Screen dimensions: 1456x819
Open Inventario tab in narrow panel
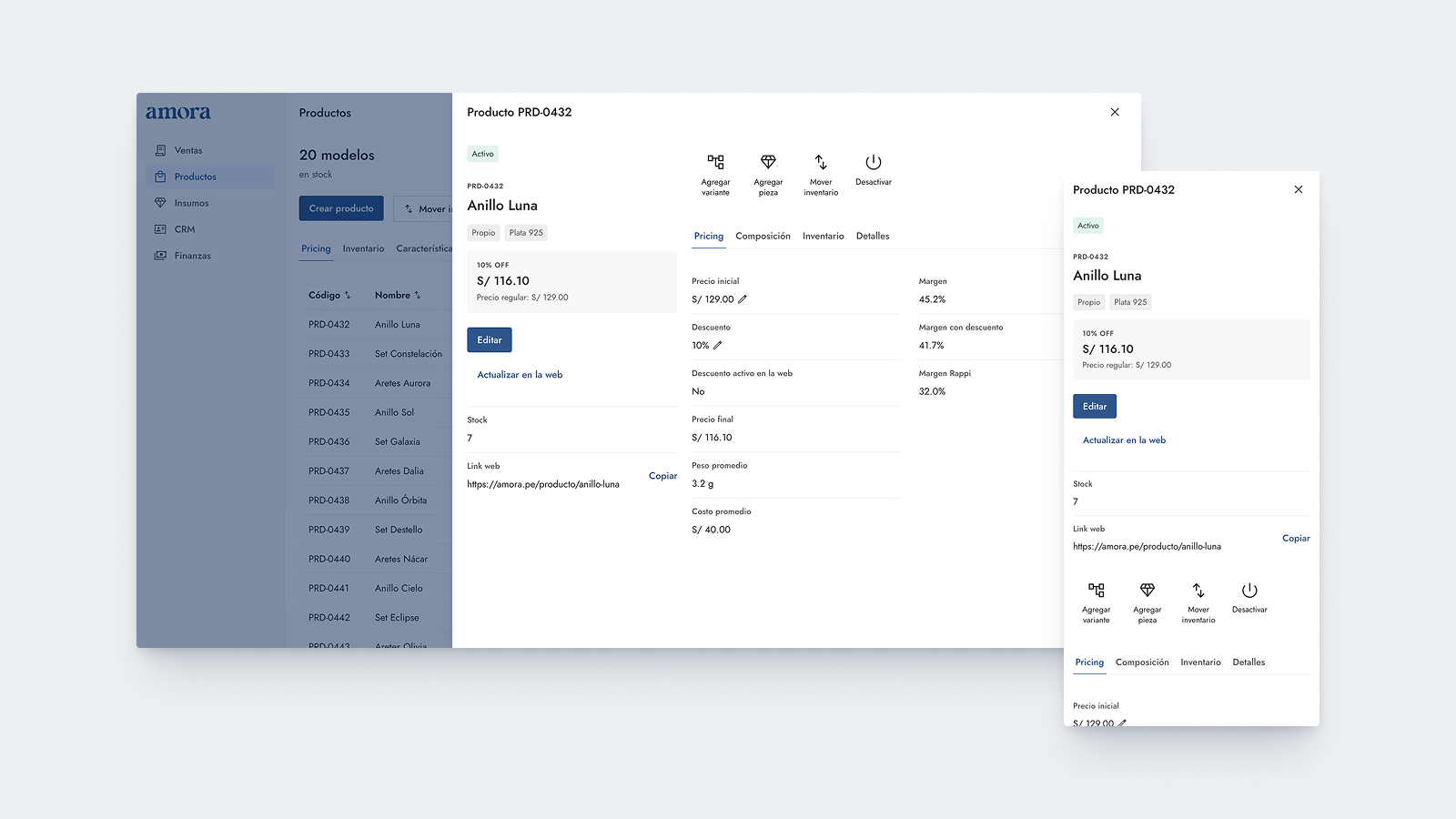[x=1200, y=662]
